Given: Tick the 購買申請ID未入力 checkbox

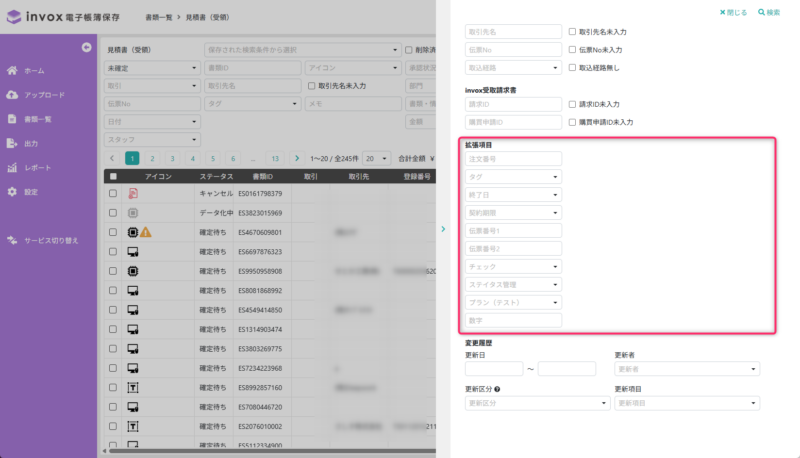Looking at the screenshot, I should tap(571, 122).
